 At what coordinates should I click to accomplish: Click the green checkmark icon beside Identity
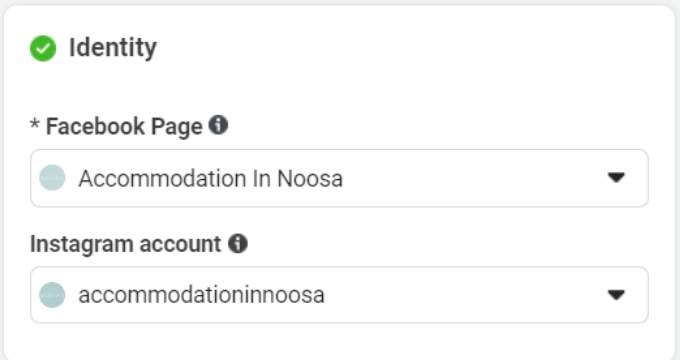click(43, 48)
